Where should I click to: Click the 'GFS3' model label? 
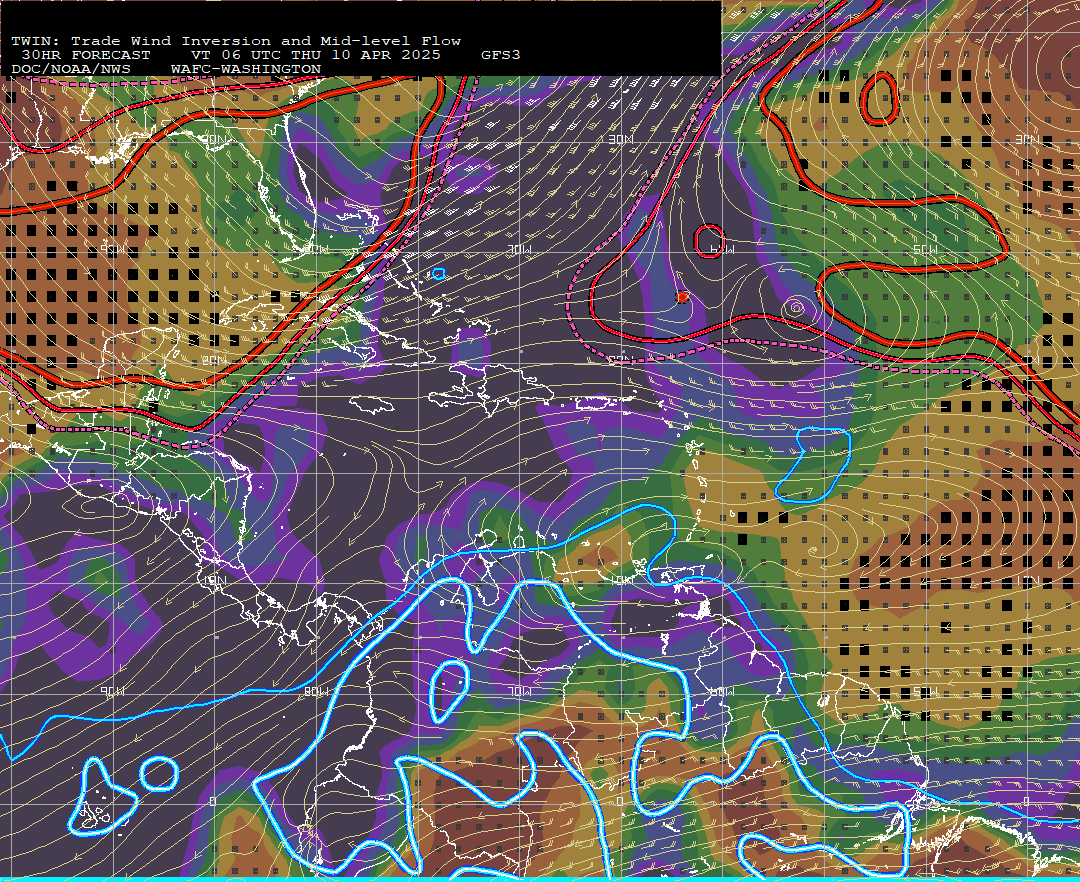[x=501, y=55]
